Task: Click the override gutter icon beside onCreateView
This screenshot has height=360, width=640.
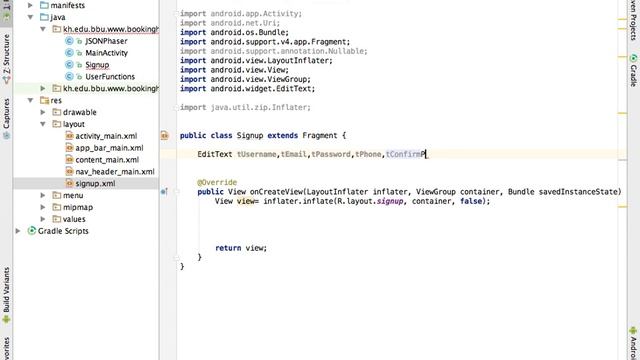Action: (x=164, y=191)
